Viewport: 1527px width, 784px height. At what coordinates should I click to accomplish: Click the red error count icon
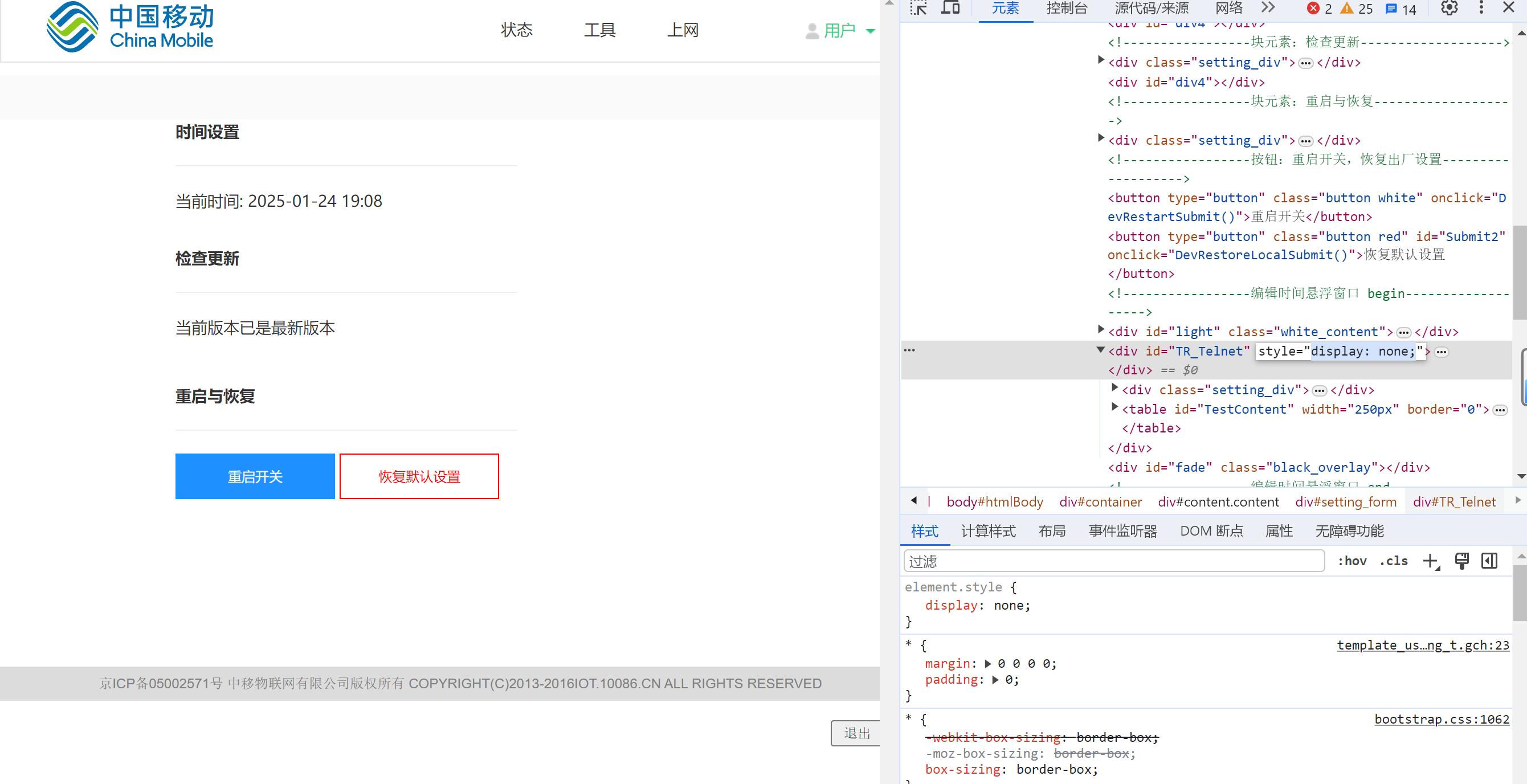coord(1313,9)
